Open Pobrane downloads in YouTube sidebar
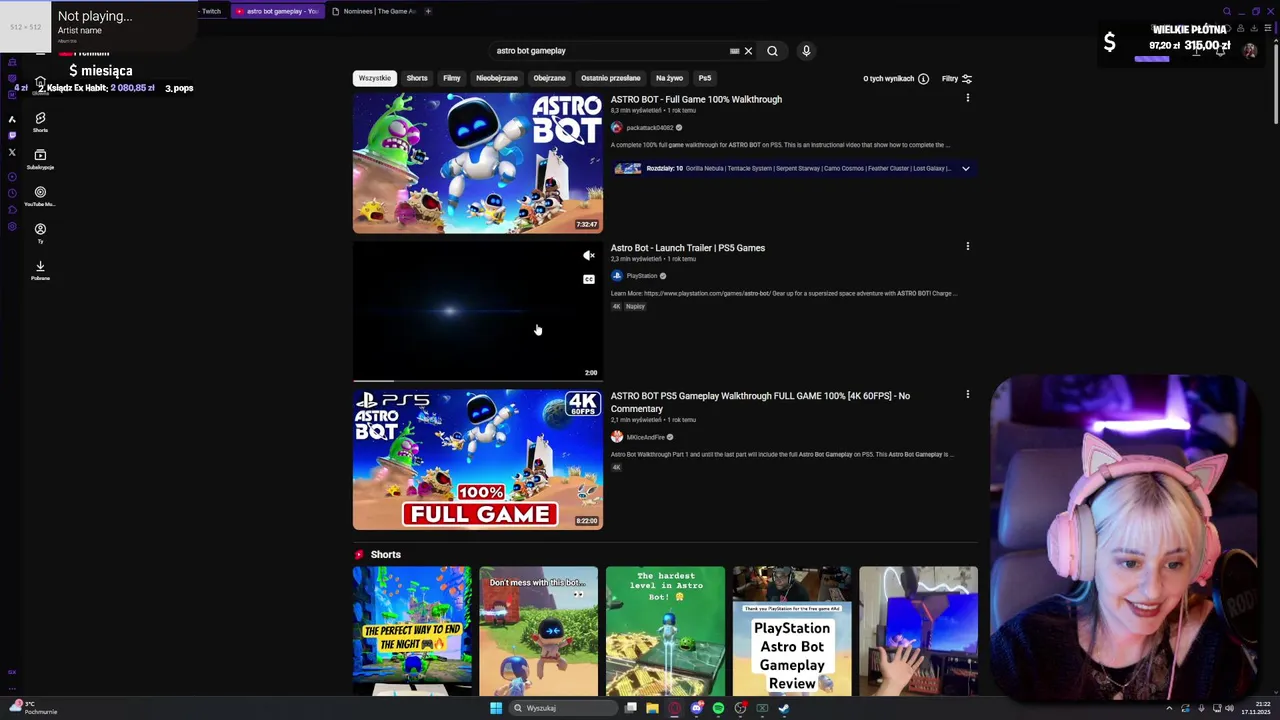 coord(40,270)
